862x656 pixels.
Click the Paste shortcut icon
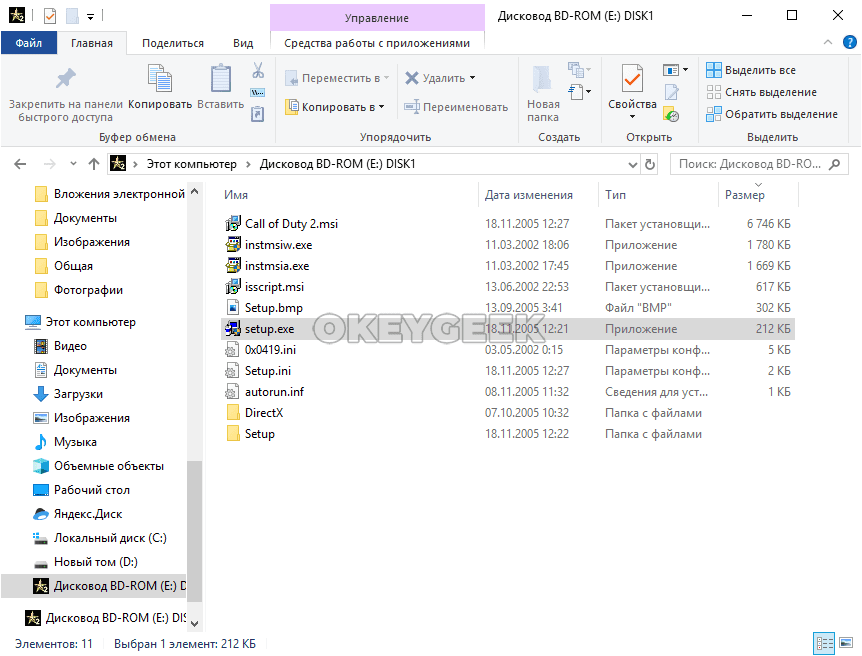tap(258, 114)
